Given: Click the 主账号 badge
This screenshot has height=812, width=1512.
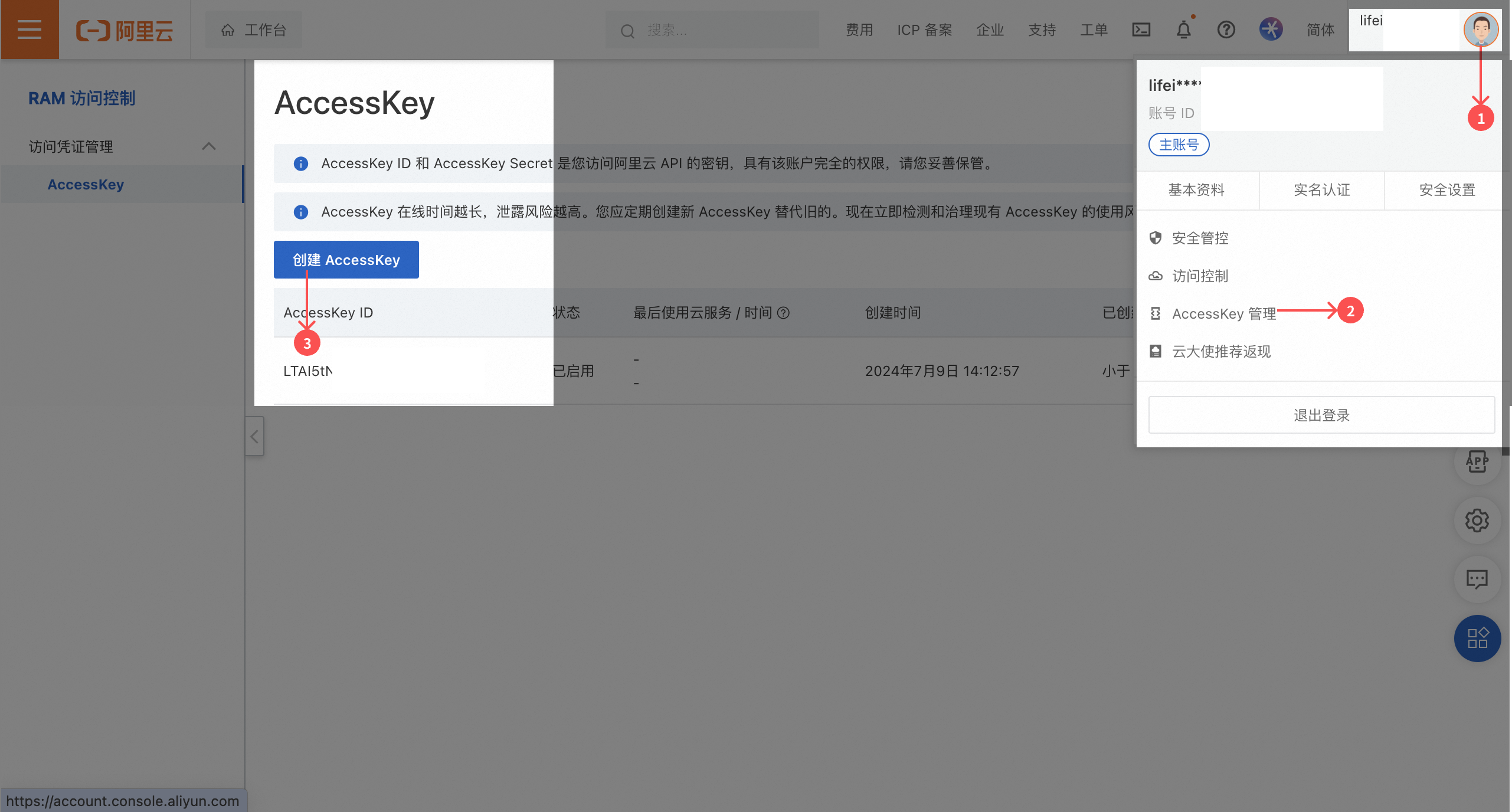Looking at the screenshot, I should [1179, 145].
